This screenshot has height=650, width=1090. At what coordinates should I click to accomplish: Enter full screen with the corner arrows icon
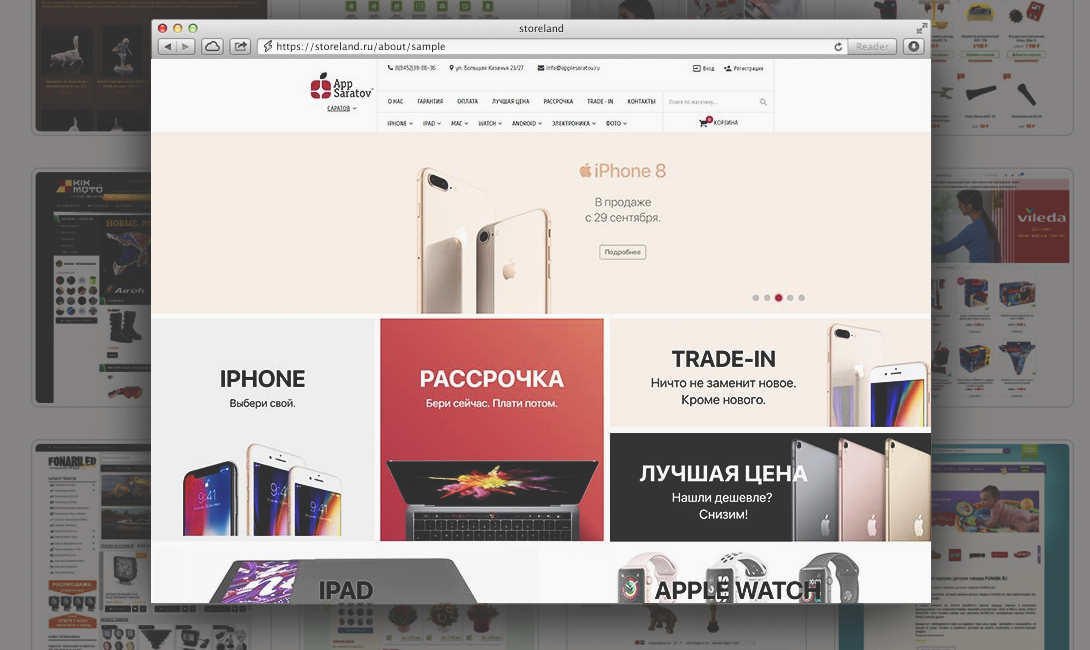point(922,28)
